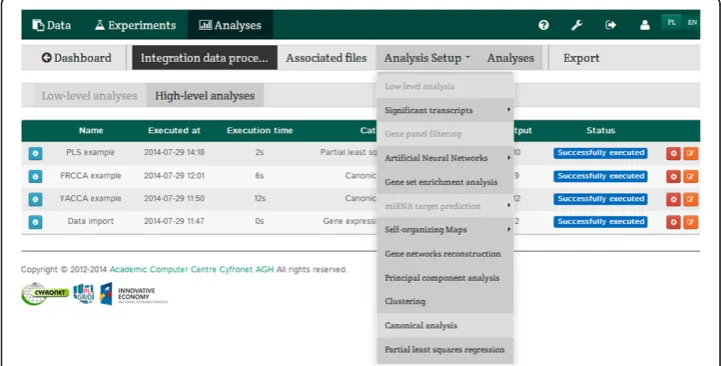
Task: Select the 'PLS example' name cell
Action: [x=91, y=152]
